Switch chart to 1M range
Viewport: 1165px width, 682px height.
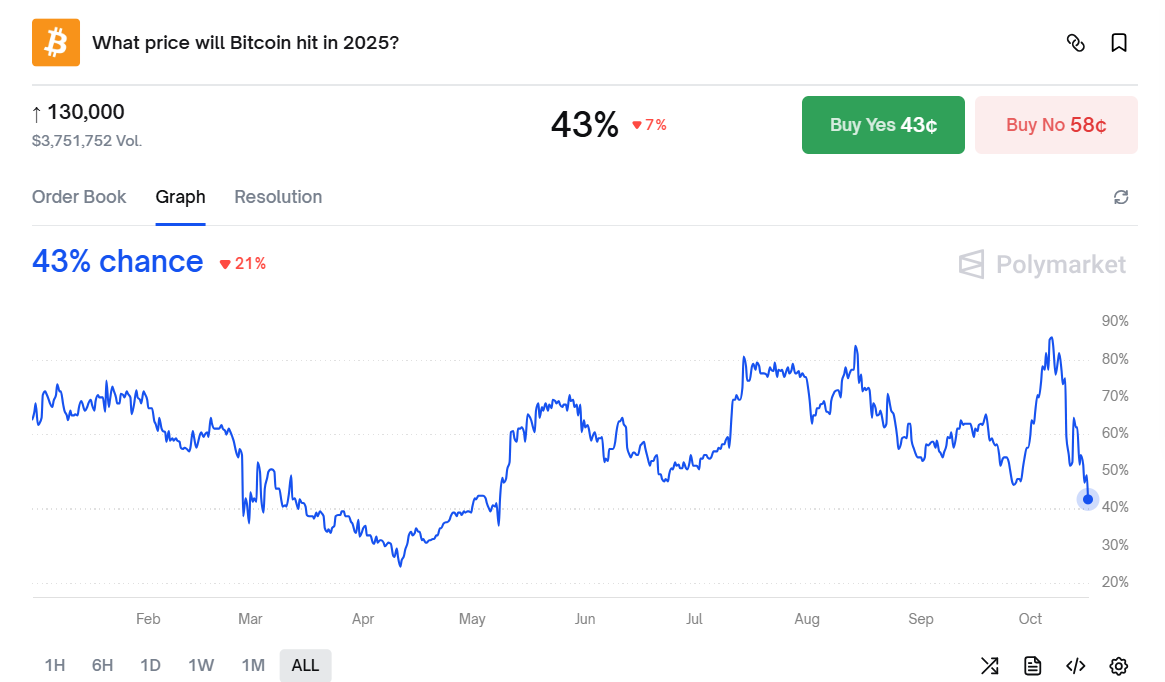tap(253, 665)
